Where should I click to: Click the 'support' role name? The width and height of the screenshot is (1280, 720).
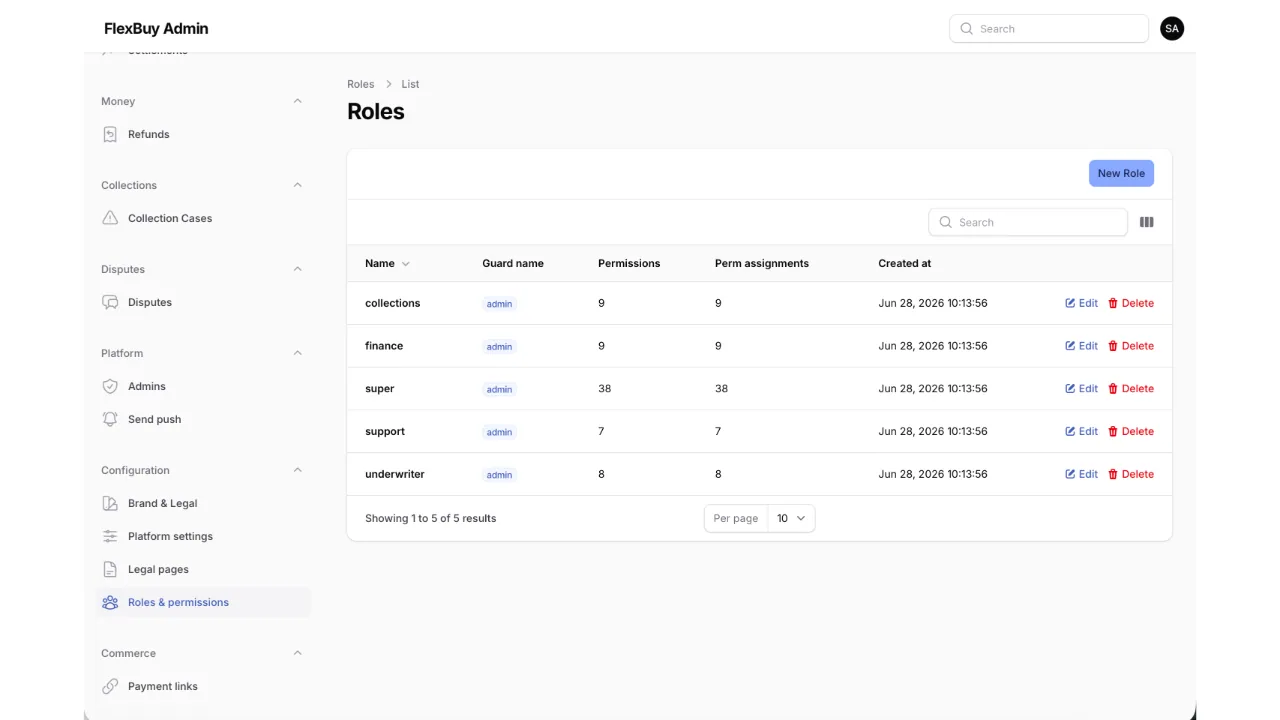385,432
